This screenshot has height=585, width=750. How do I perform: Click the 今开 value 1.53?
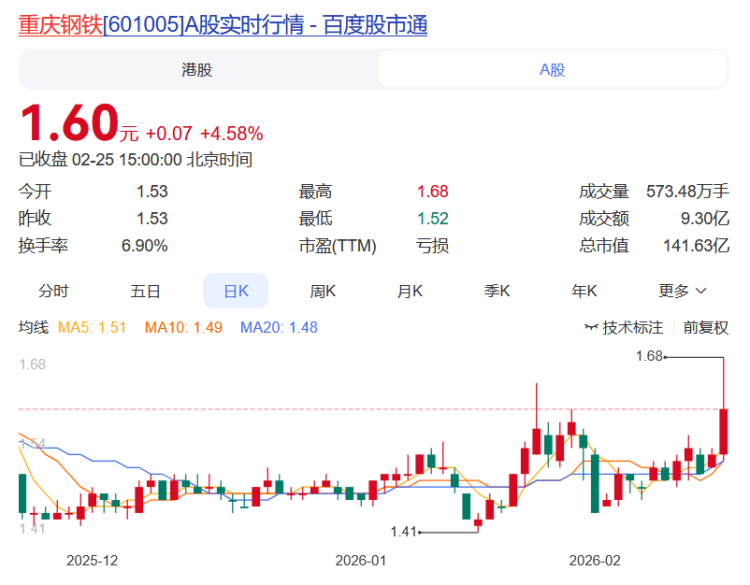point(152,192)
